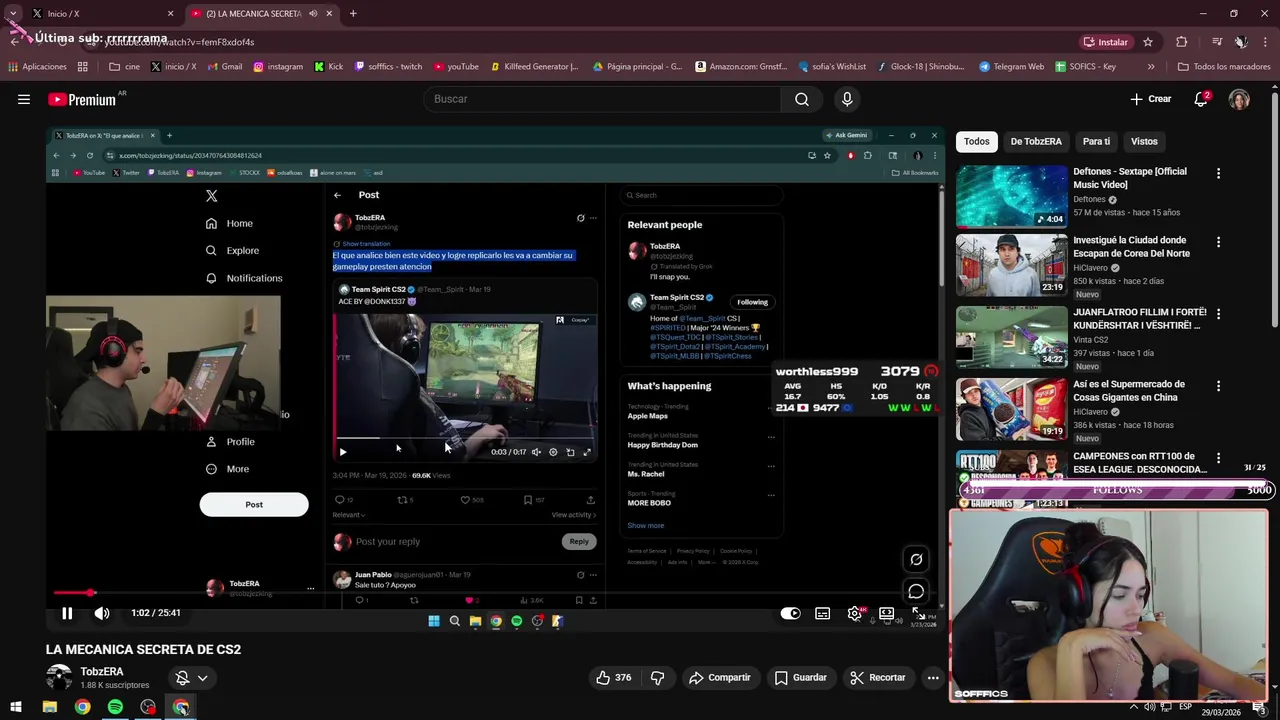The image size is (1280, 720).
Task: Open Chrome extensions puzzle icon
Action: pyautogui.click(x=1182, y=42)
